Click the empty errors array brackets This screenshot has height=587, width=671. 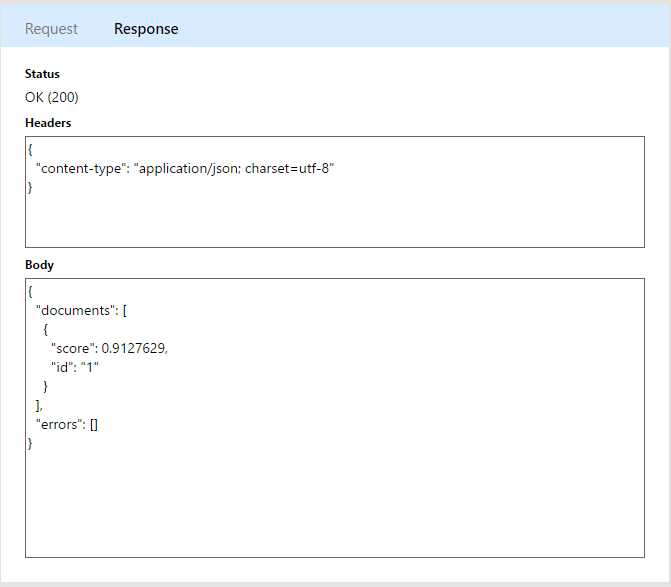pos(93,424)
